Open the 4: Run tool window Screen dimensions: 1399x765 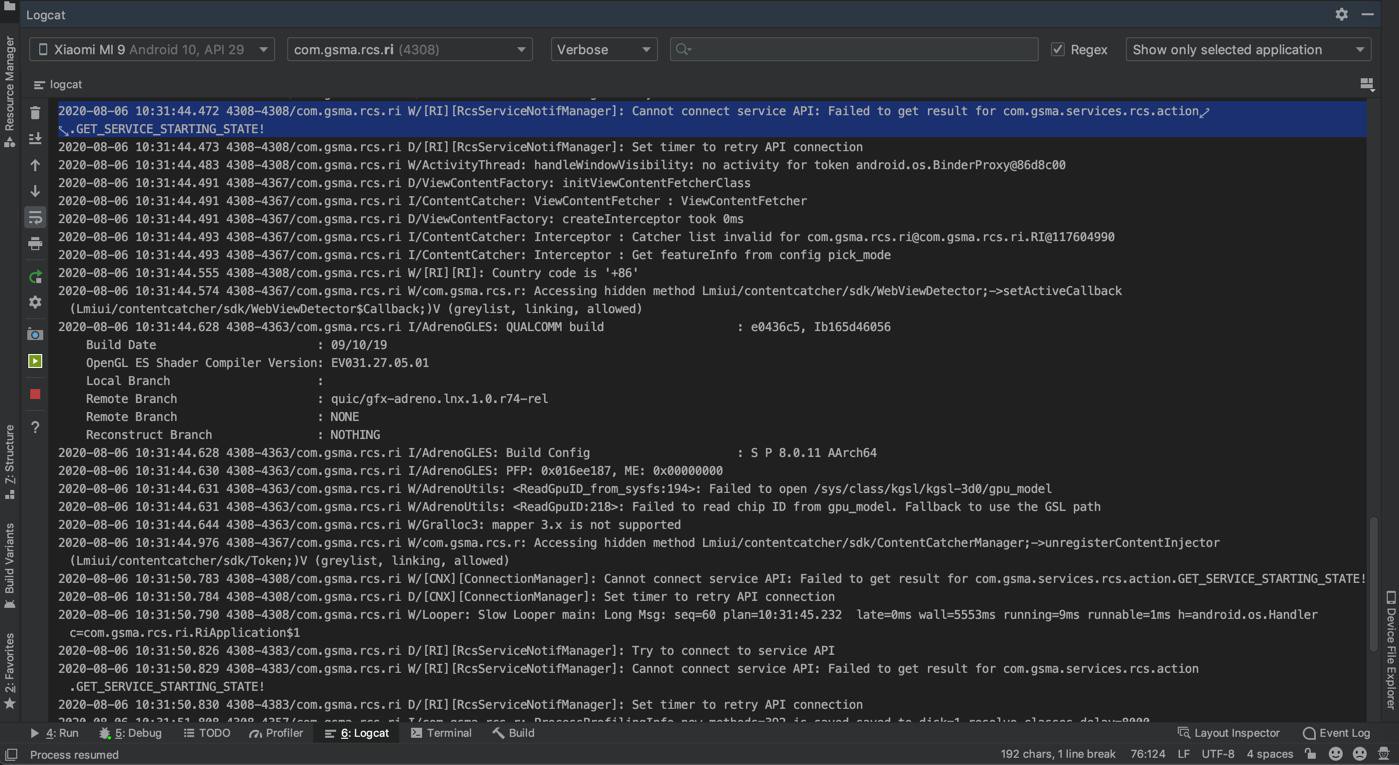coord(54,733)
